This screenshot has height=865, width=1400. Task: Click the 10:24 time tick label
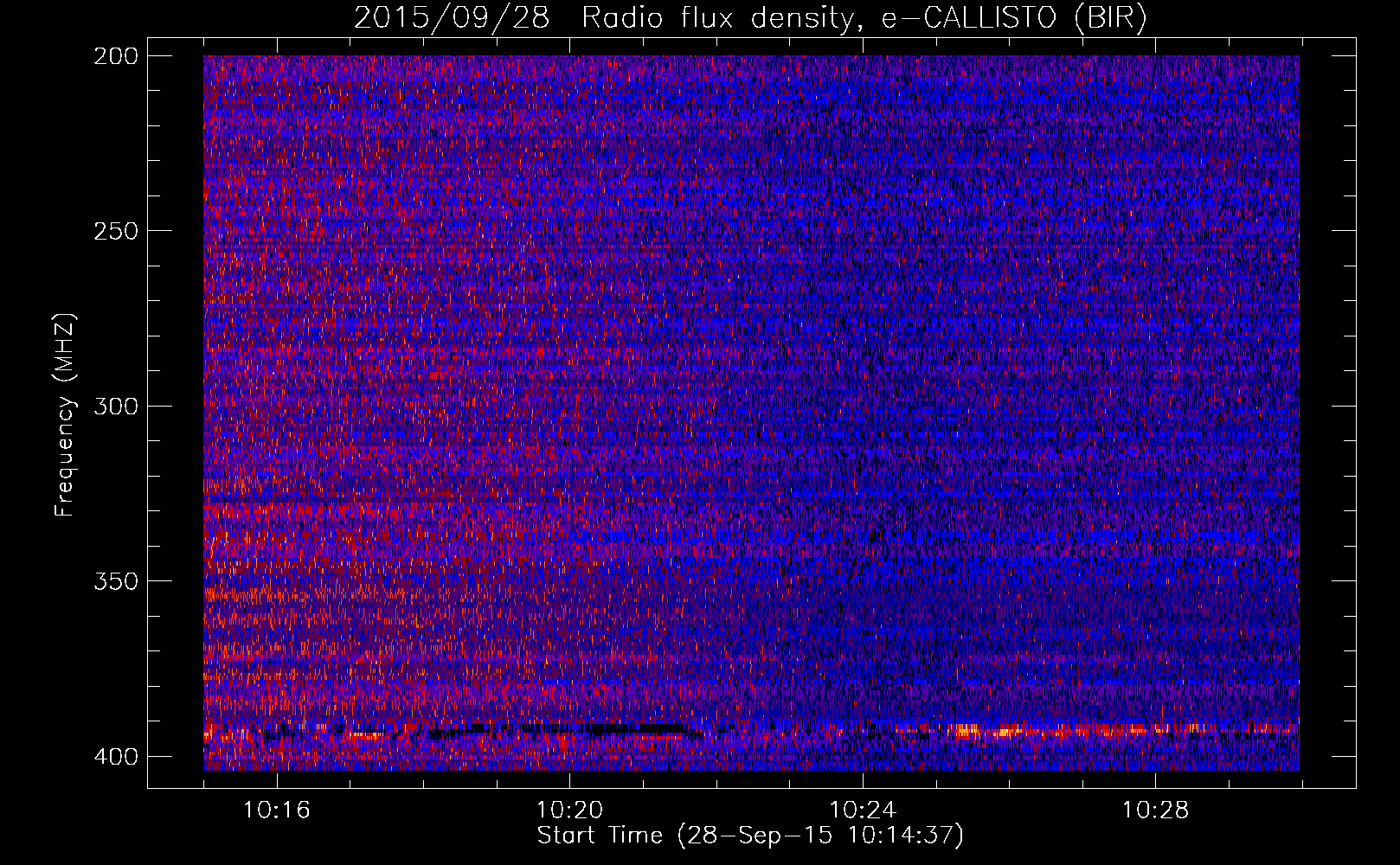coord(863,811)
